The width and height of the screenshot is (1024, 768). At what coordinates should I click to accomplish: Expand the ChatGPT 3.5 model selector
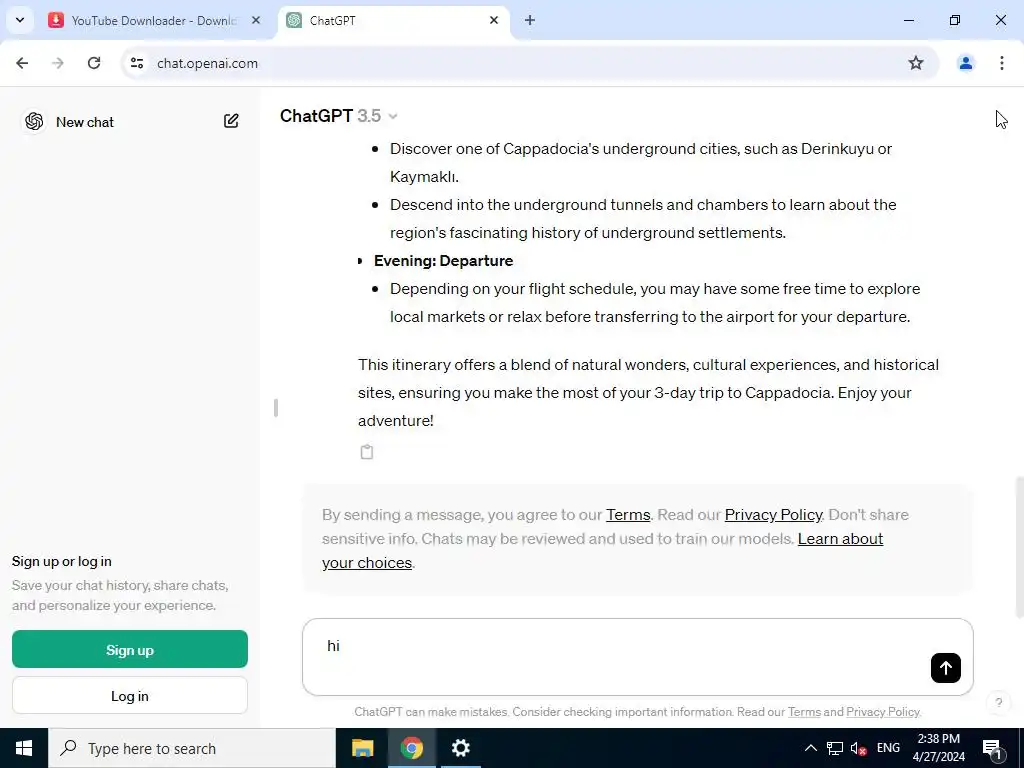[339, 116]
